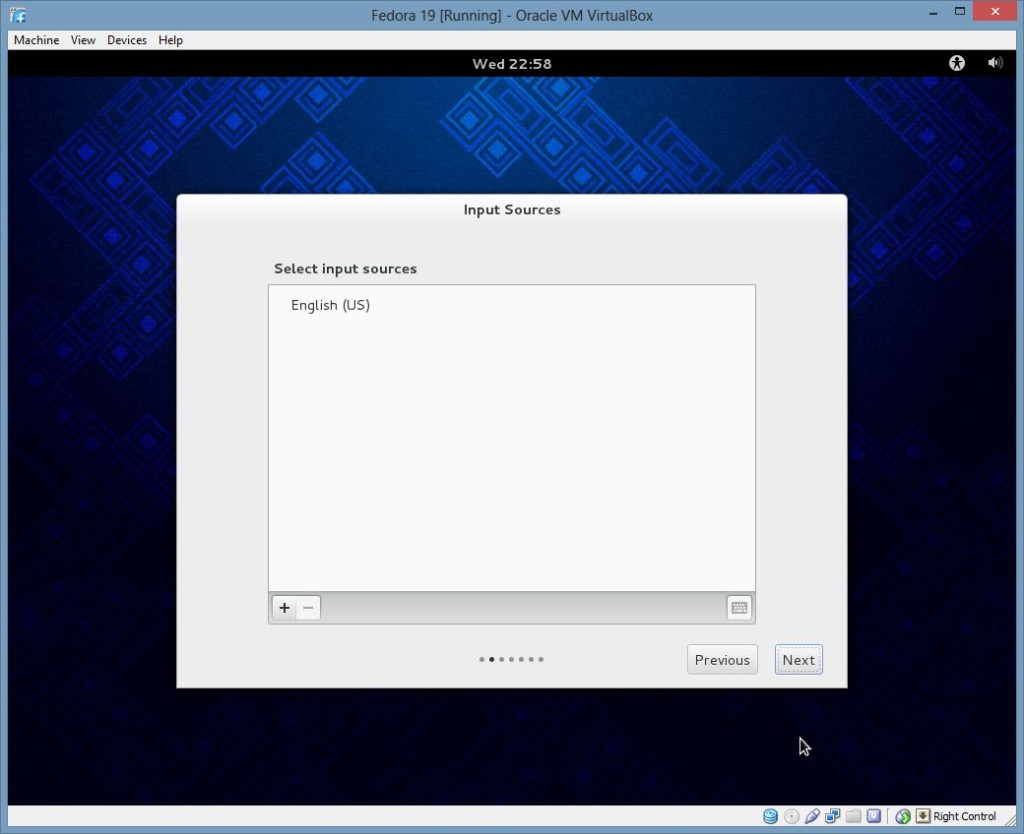Open the View menu
The height and width of the screenshot is (834, 1024).
tap(83, 40)
